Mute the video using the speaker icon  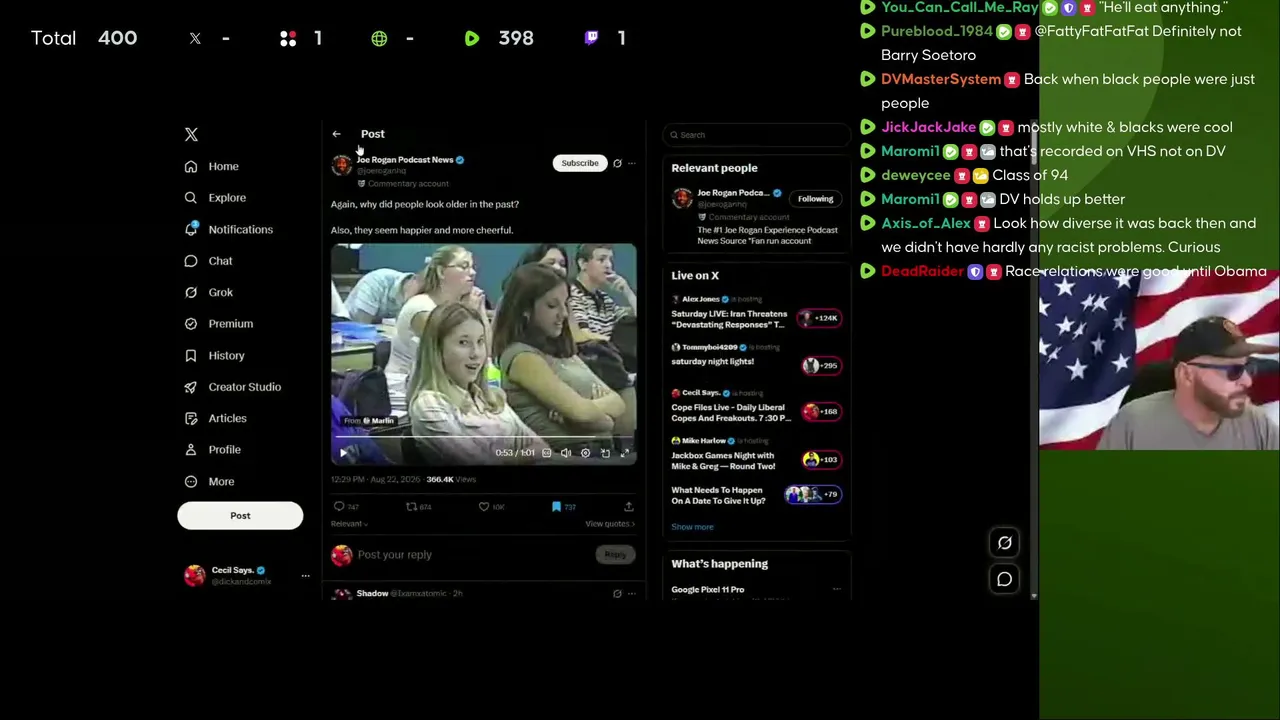pyautogui.click(x=566, y=453)
